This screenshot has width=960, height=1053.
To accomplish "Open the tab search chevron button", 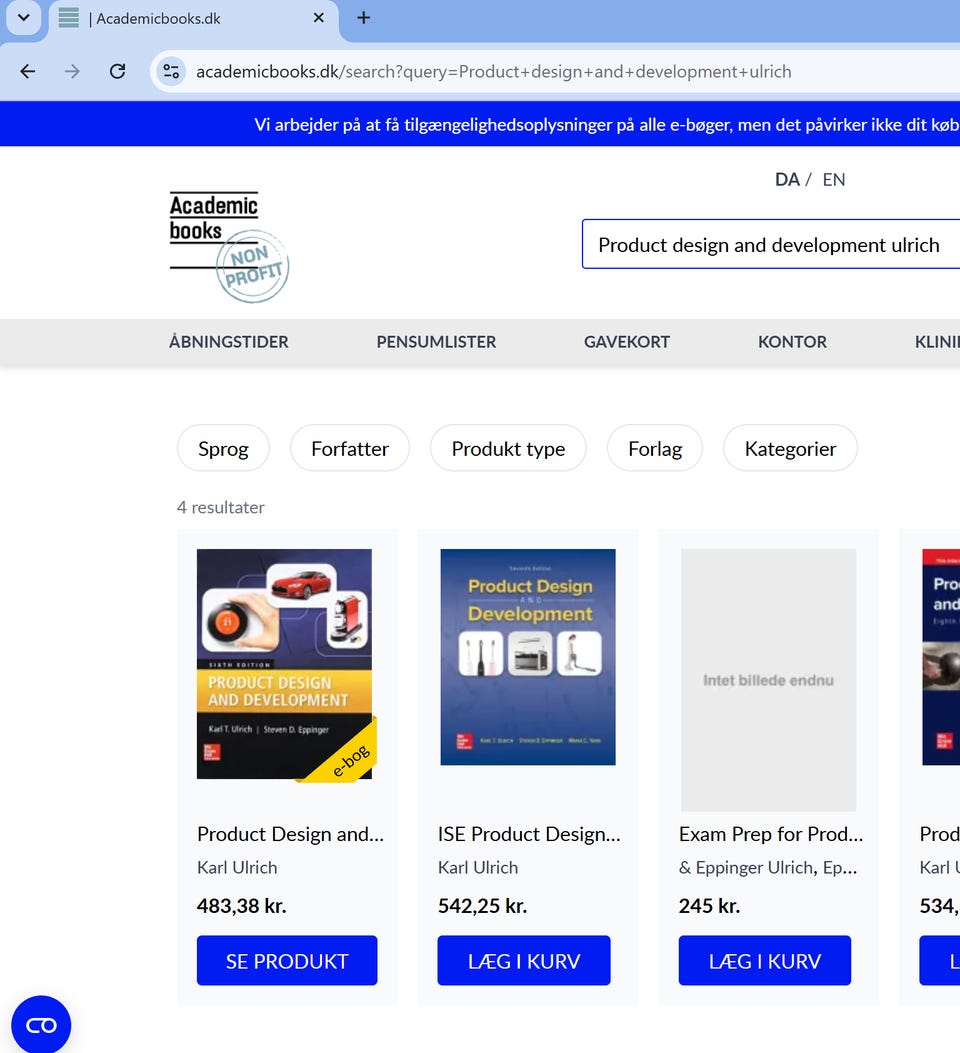I will 23,17.
